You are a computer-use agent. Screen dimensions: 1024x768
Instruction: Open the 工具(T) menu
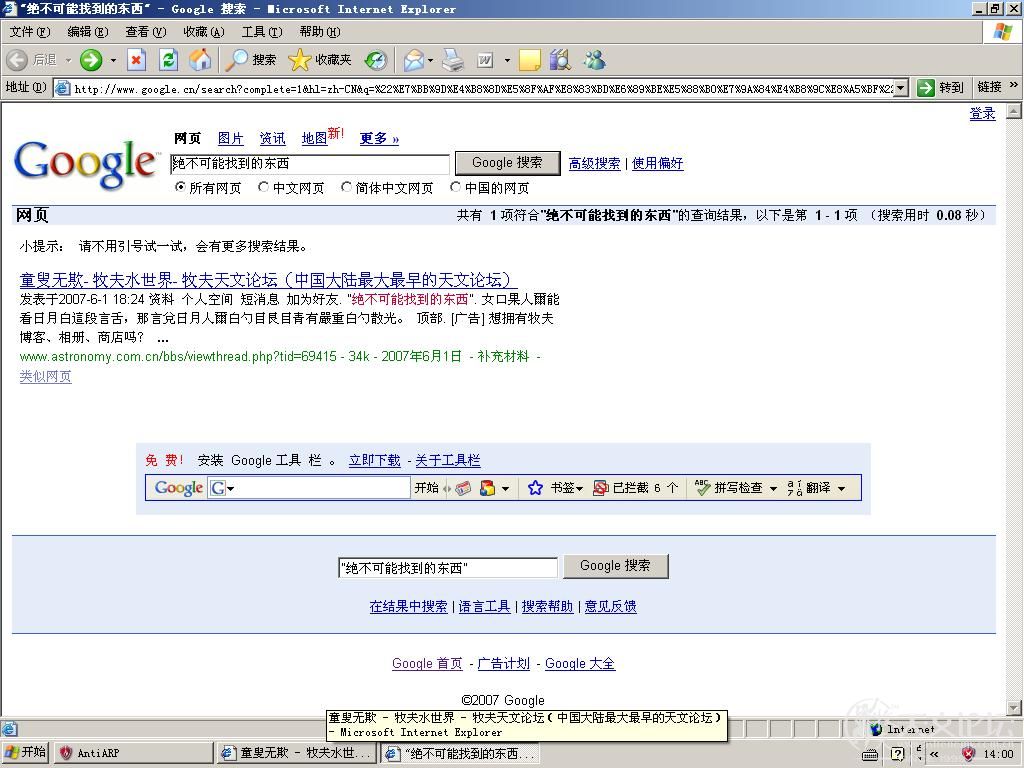point(262,31)
